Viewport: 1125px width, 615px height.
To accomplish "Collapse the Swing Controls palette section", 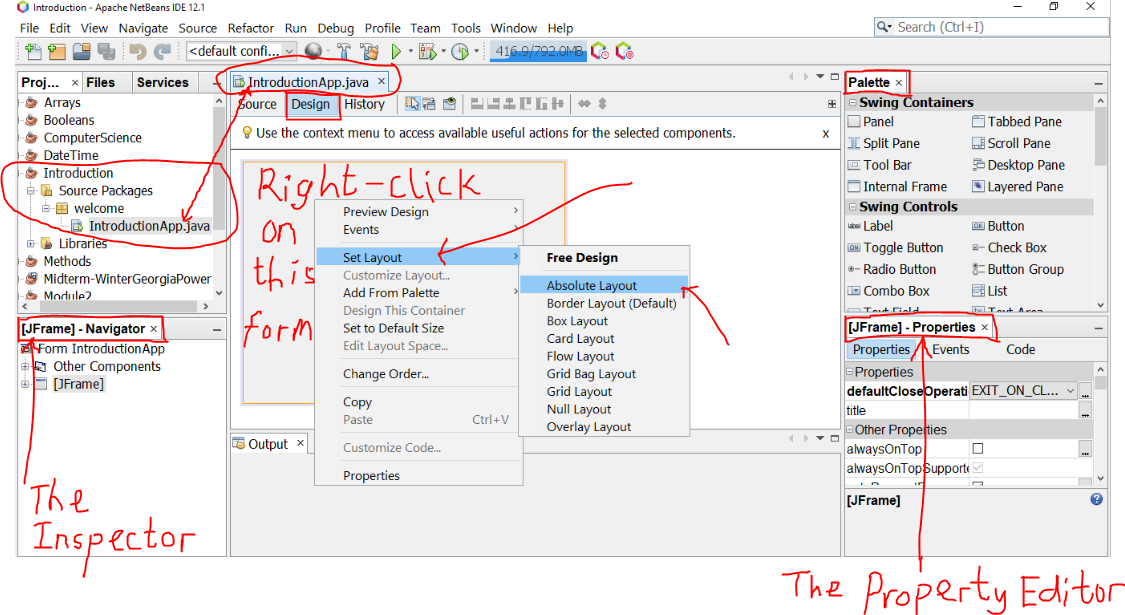I will [852, 207].
